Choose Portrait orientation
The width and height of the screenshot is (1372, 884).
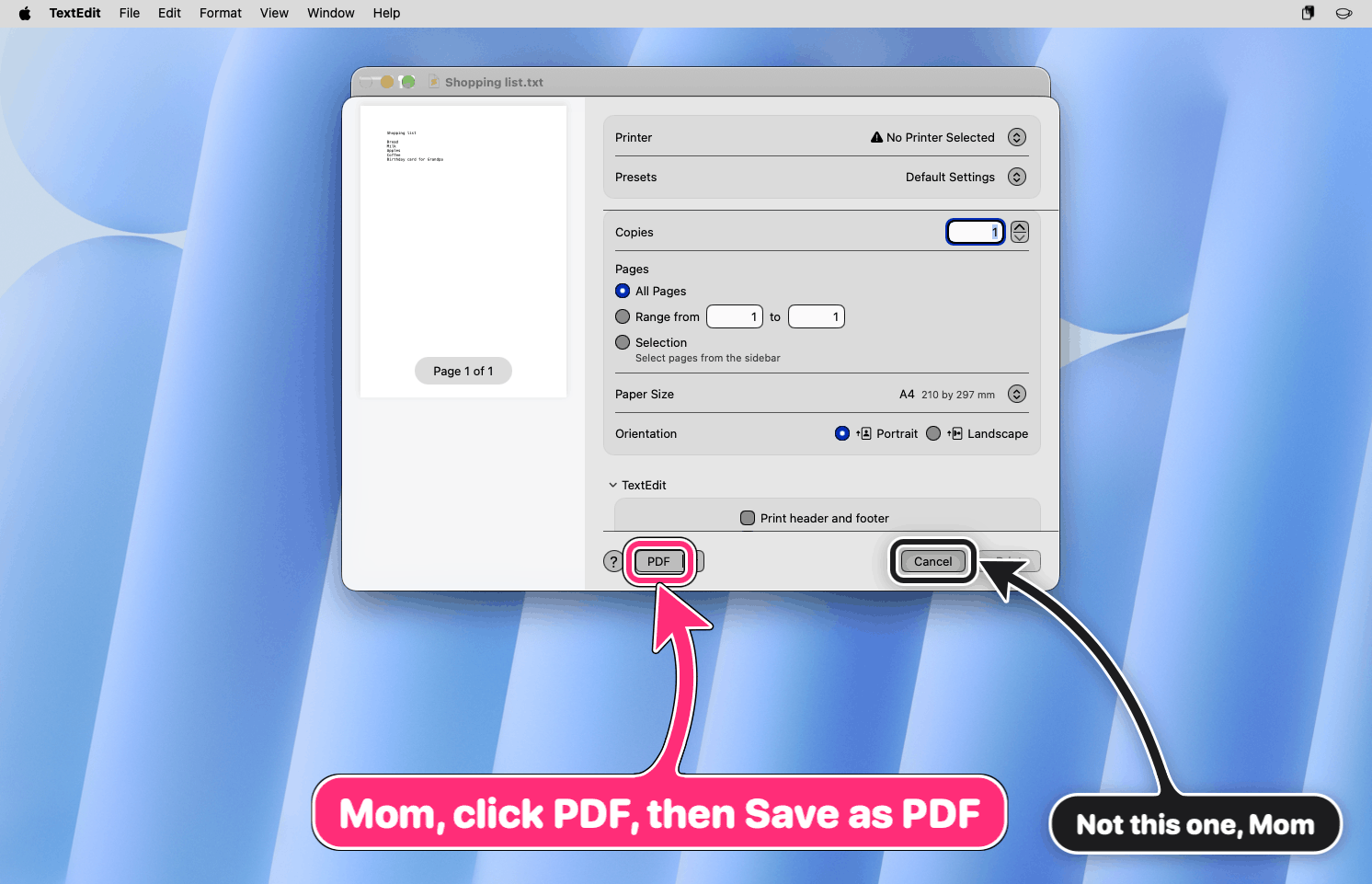[x=842, y=433]
